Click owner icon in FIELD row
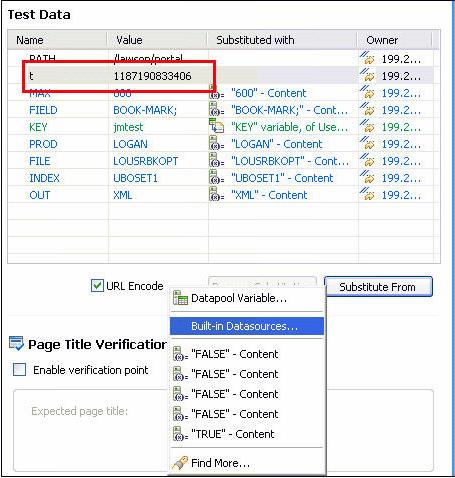Viewport: 455px width, 478px height. (x=367, y=109)
